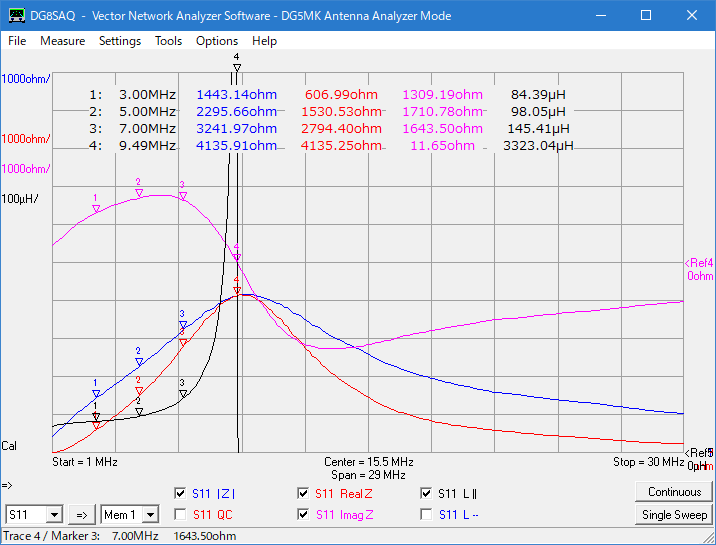This screenshot has height=545, width=716.
Task: Select red marker 2 on Real Z trace
Action: tap(139, 390)
